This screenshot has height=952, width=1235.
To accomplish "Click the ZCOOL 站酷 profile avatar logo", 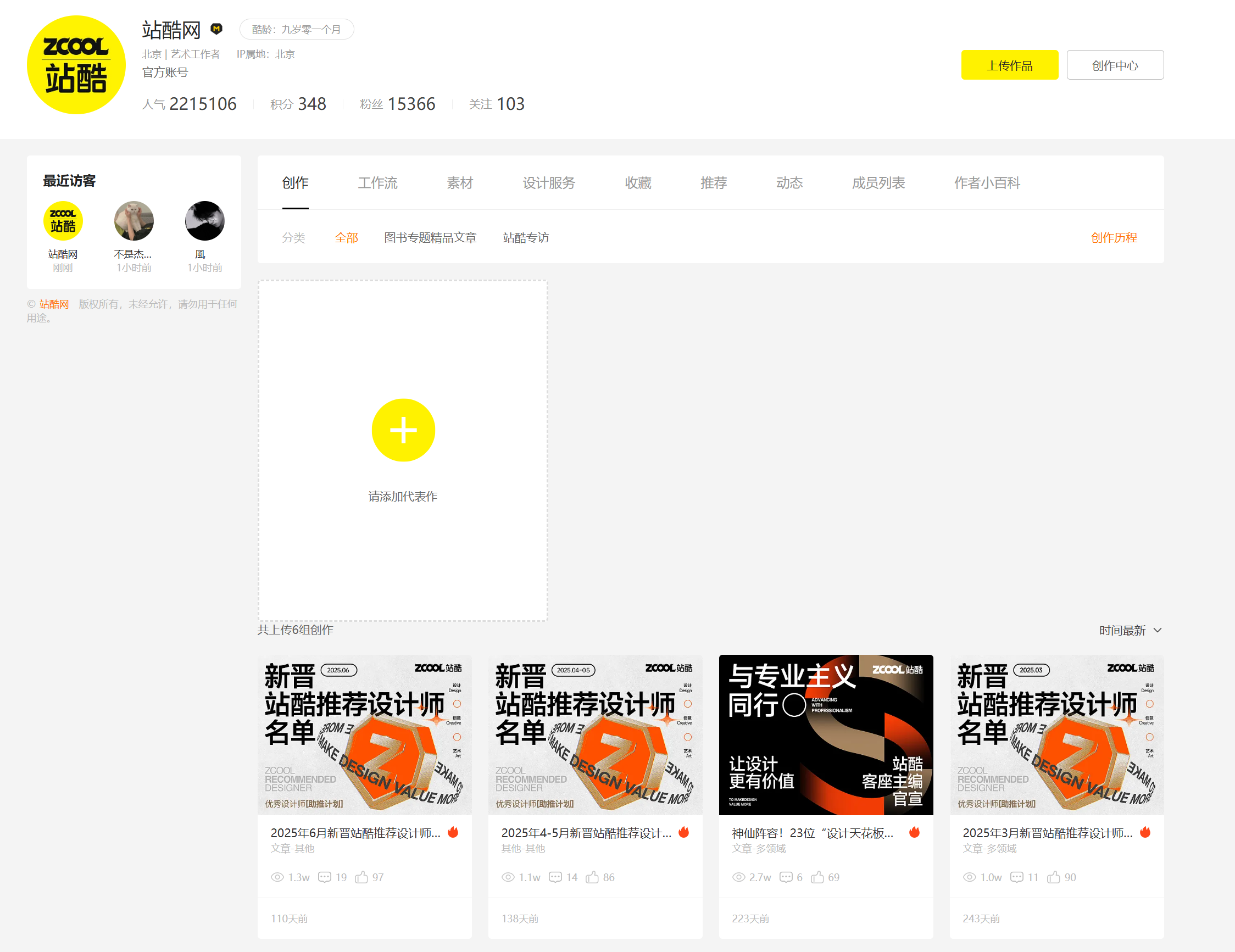I will tap(76, 65).
